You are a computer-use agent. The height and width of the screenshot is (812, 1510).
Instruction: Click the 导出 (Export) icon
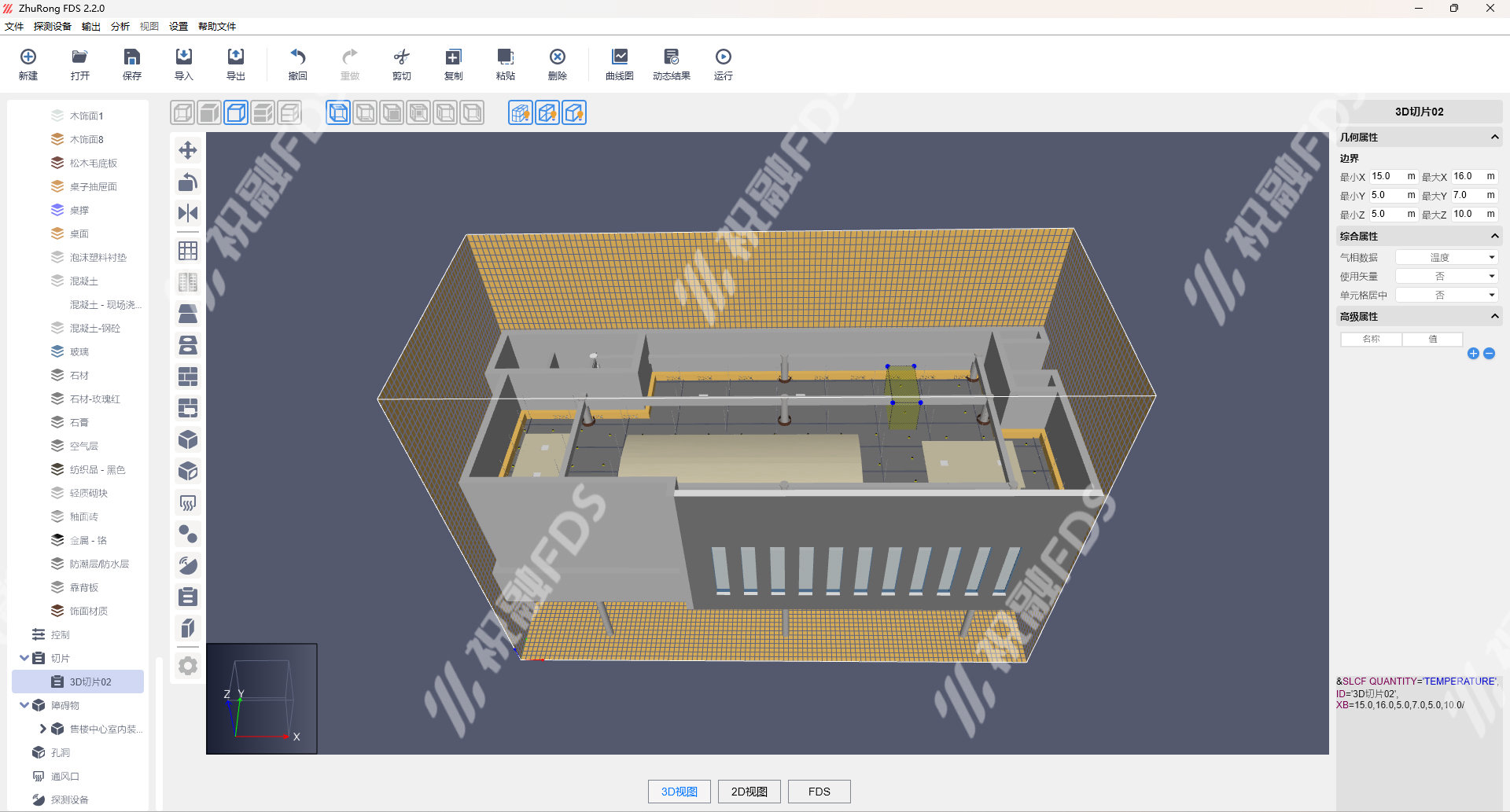(x=236, y=57)
